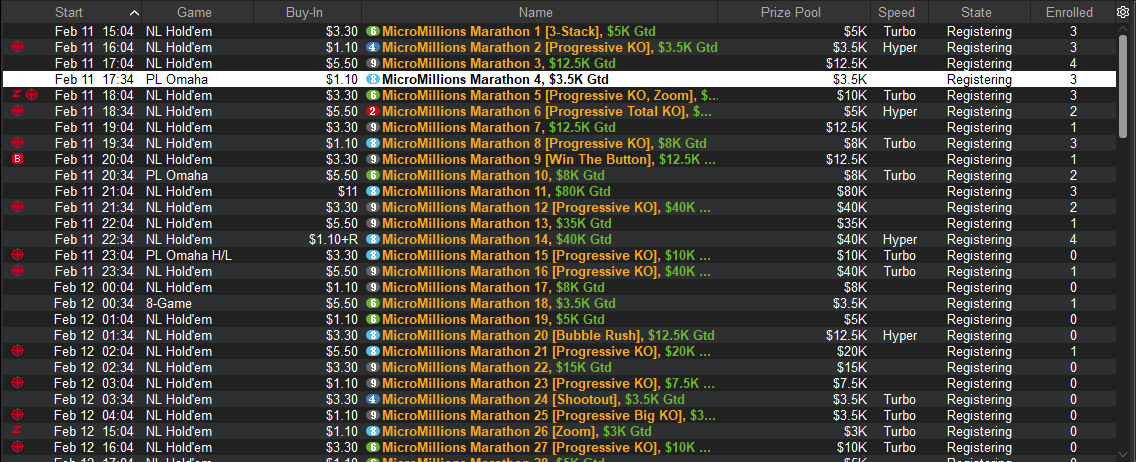This screenshot has height=462, width=1136.
Task: Click Turbo speed on Marathon 1 row
Action: 900,32
